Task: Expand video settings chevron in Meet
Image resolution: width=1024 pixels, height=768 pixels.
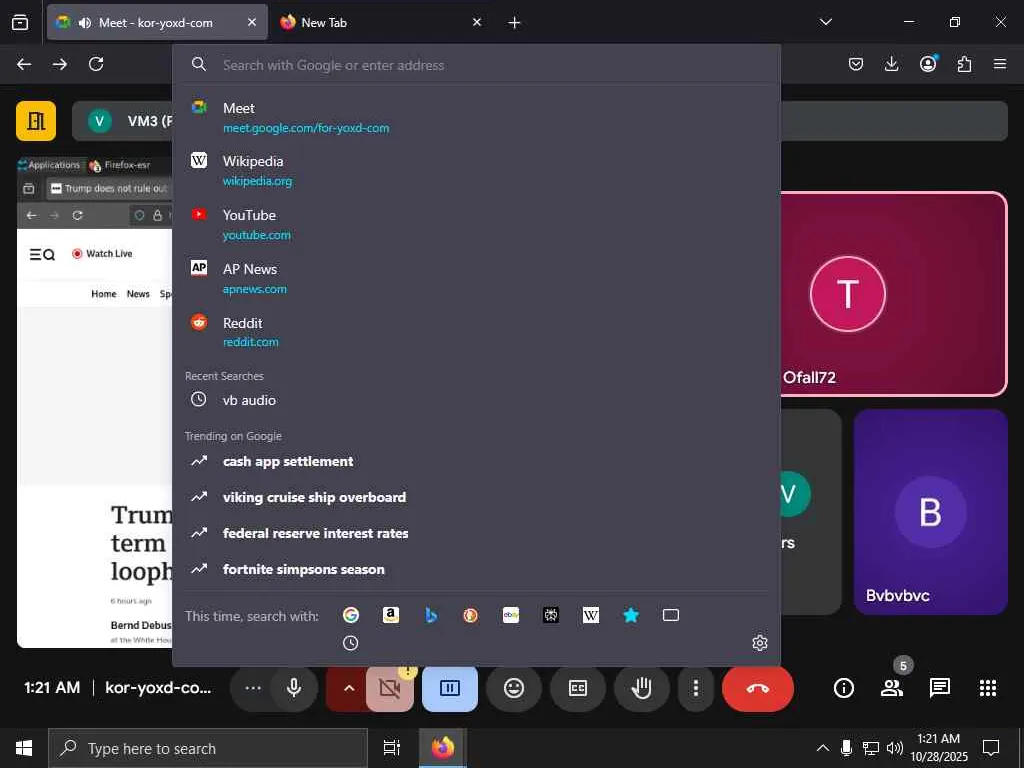Action: (349, 688)
